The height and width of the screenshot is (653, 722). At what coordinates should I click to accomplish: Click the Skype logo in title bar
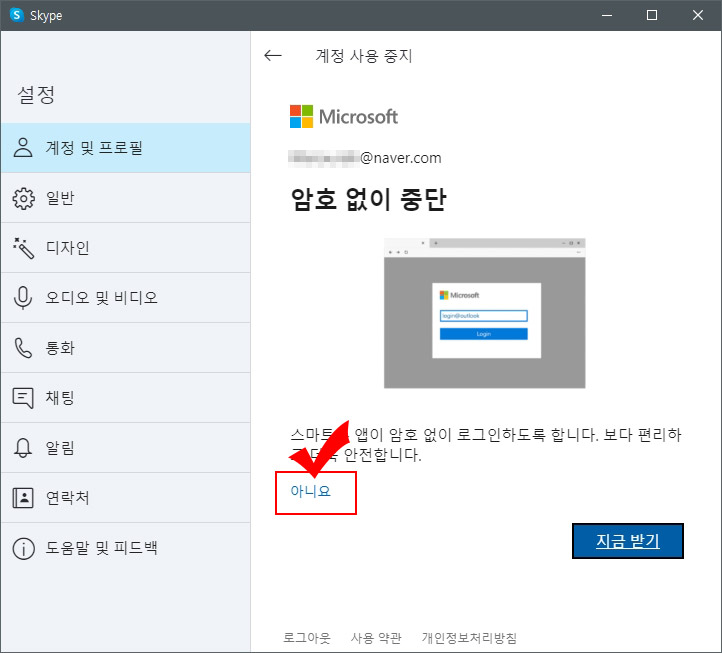tap(17, 15)
